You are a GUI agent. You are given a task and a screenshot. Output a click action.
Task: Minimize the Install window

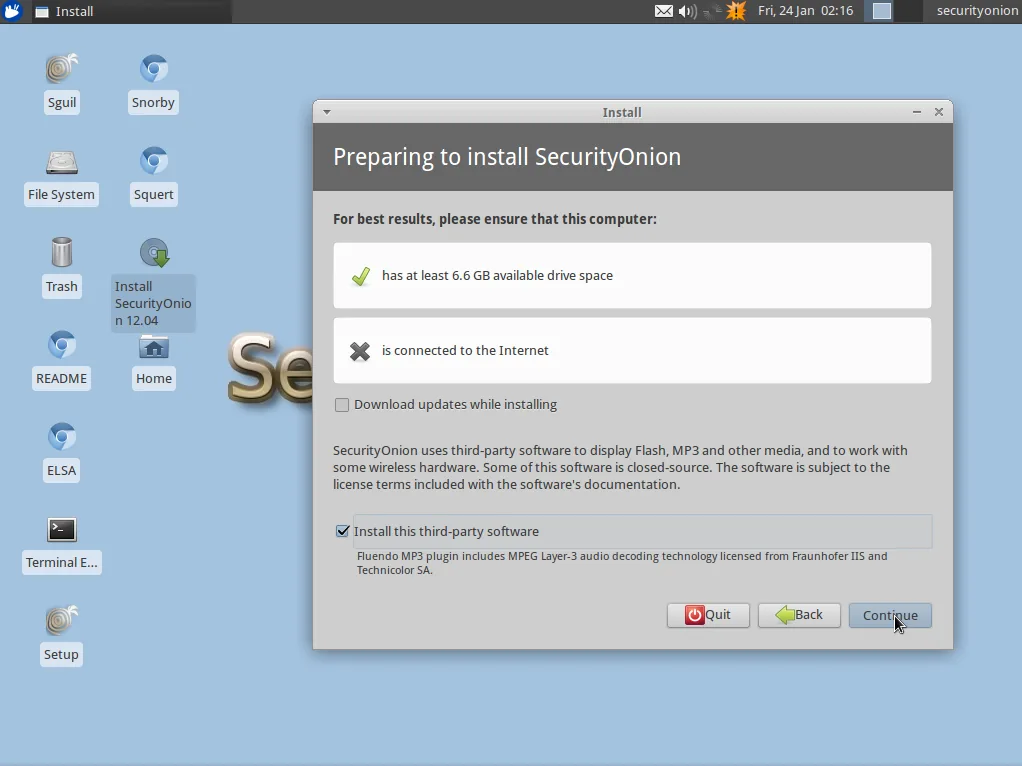click(x=916, y=112)
